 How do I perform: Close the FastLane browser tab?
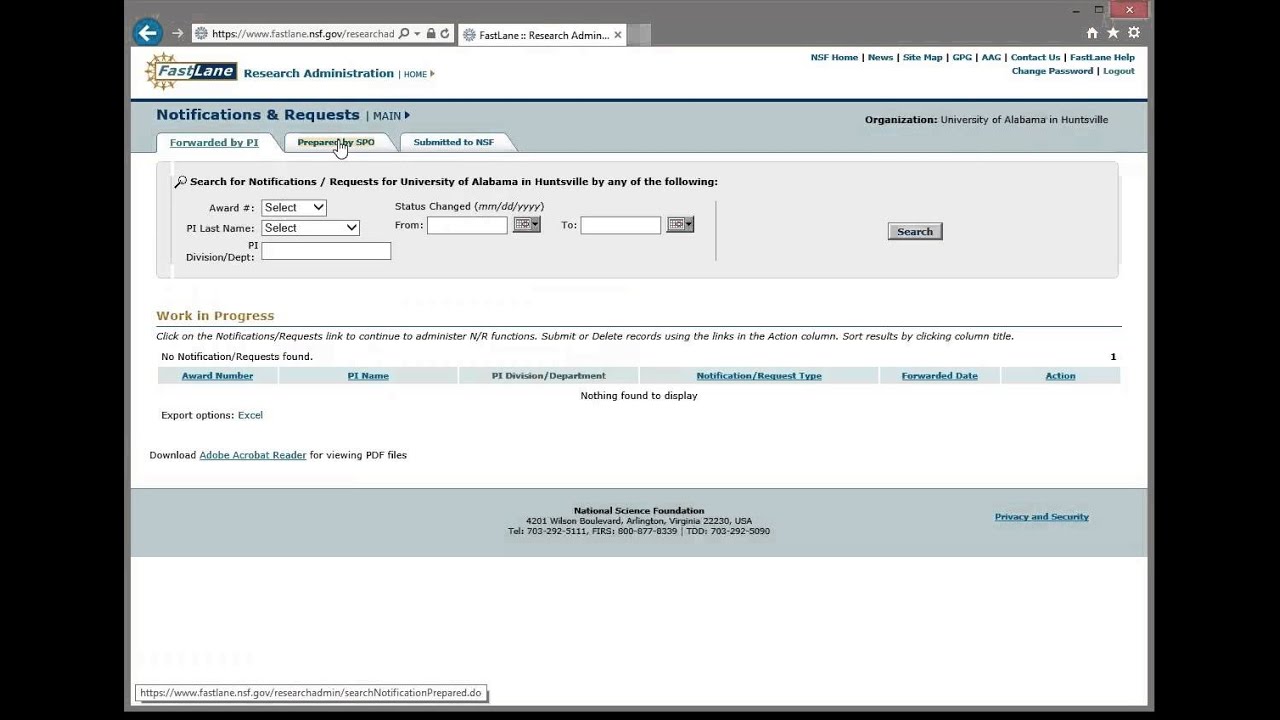618,35
